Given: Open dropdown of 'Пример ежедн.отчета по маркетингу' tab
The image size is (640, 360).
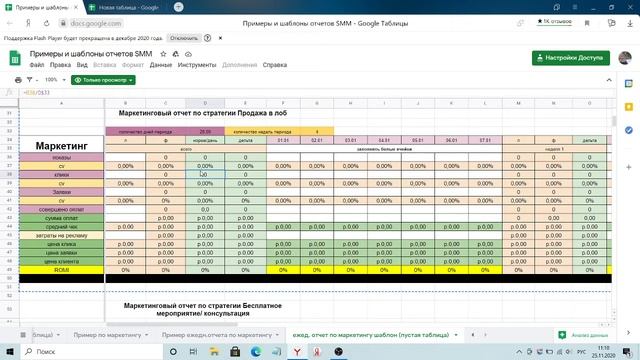Looking at the screenshot, I should coord(277,335).
